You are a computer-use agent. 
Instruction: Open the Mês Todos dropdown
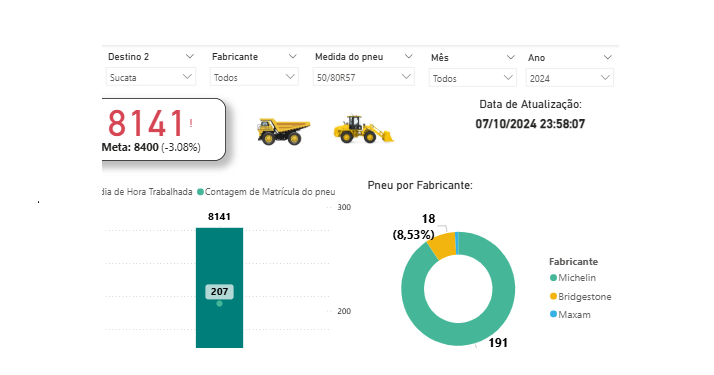click(x=473, y=78)
